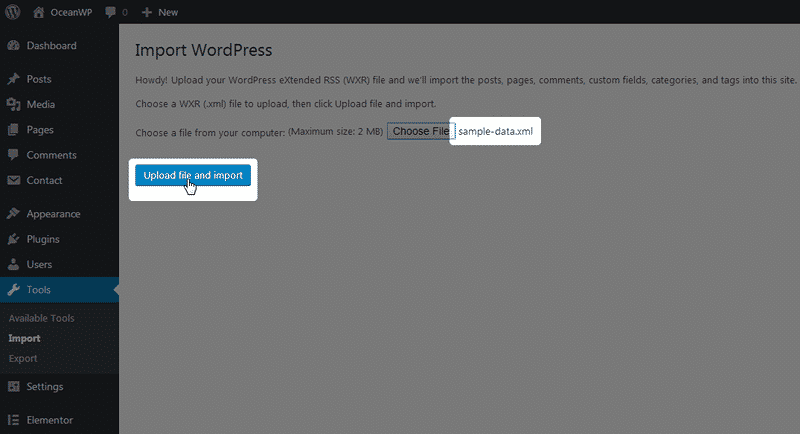
Task: Open the Elementor menu item
Action: (50, 420)
